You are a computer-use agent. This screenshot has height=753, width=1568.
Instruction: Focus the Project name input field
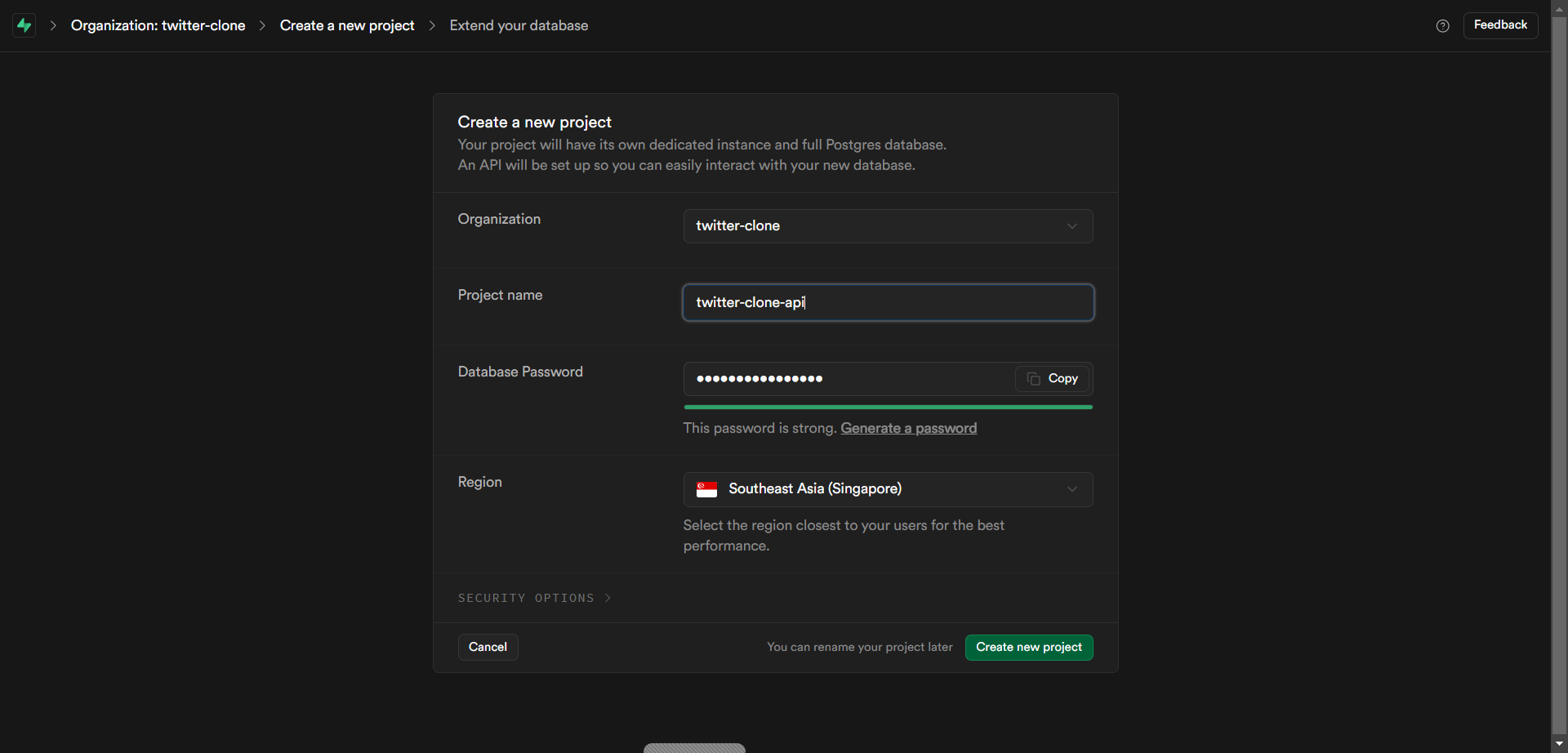point(888,302)
